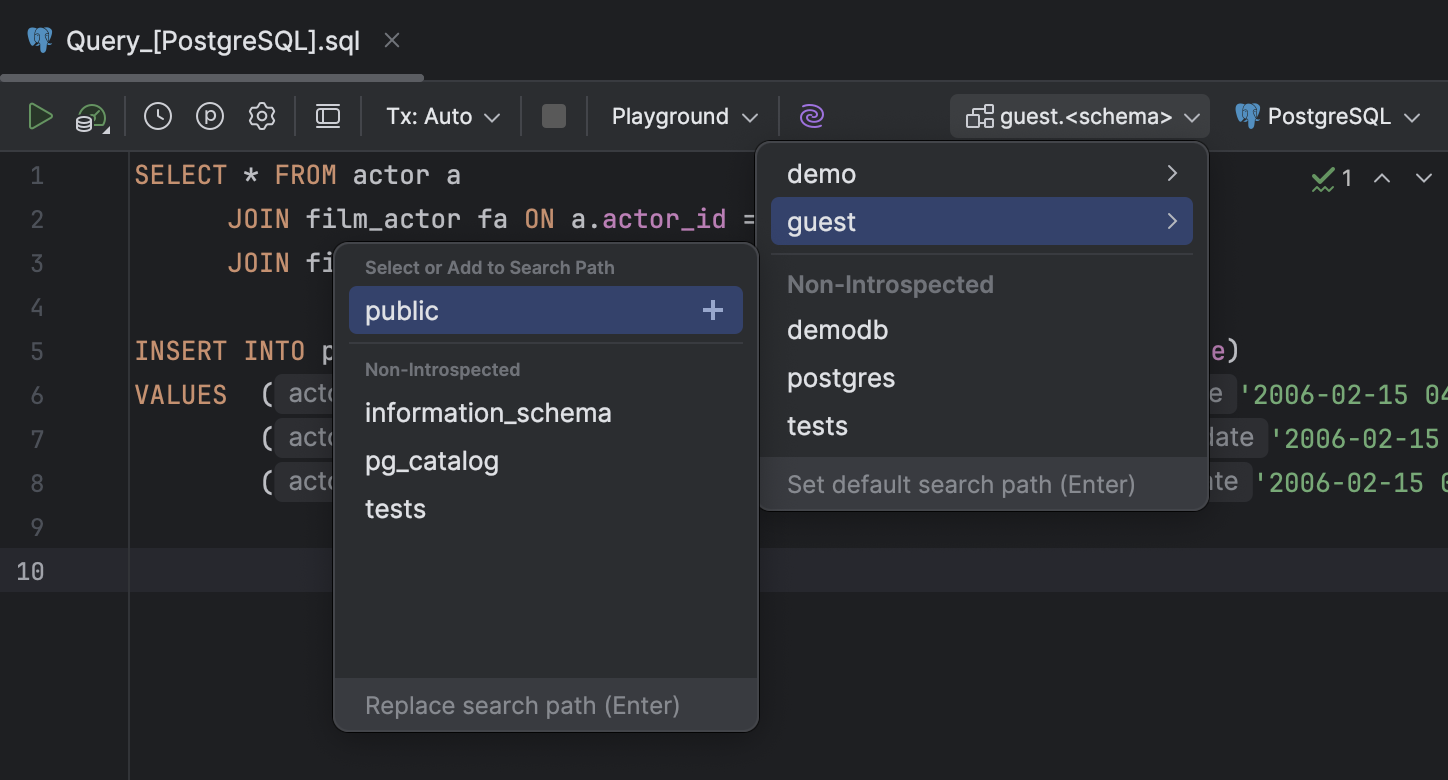
Task: Open the Tx: Auto transaction mode dropdown
Action: tap(440, 116)
